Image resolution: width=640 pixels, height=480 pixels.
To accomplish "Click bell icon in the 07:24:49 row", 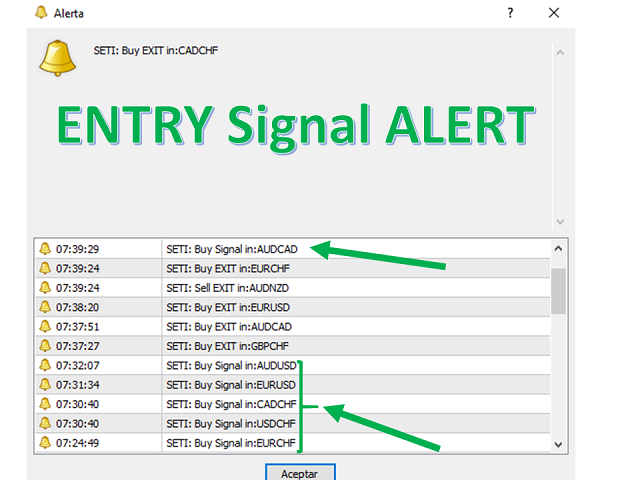I will click(x=45, y=442).
